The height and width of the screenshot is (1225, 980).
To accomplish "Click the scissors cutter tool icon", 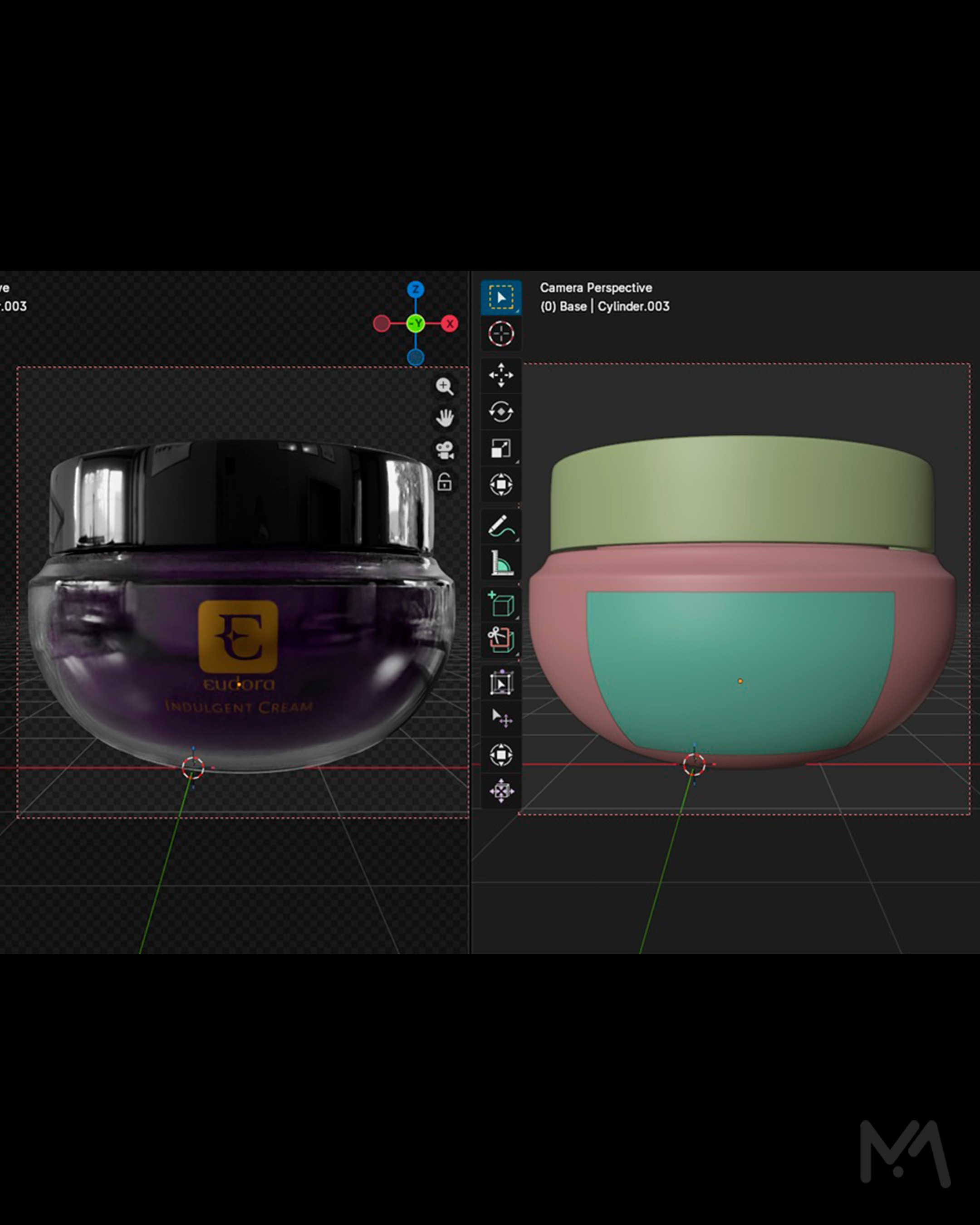I will click(500, 640).
